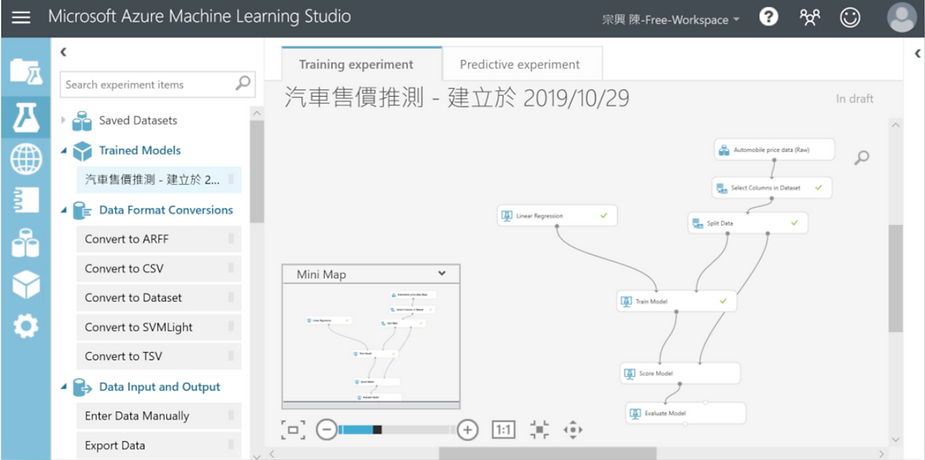Viewport: 925px width, 460px height.
Task: Click the canvas vertical scrollbar
Action: tap(896, 278)
